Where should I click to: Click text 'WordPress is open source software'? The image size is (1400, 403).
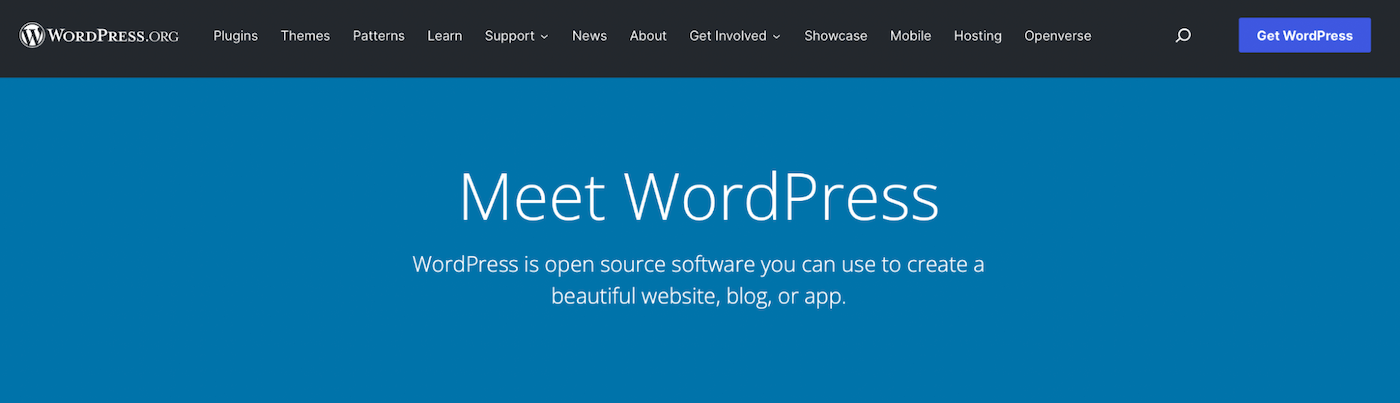pyautogui.click(x=583, y=265)
